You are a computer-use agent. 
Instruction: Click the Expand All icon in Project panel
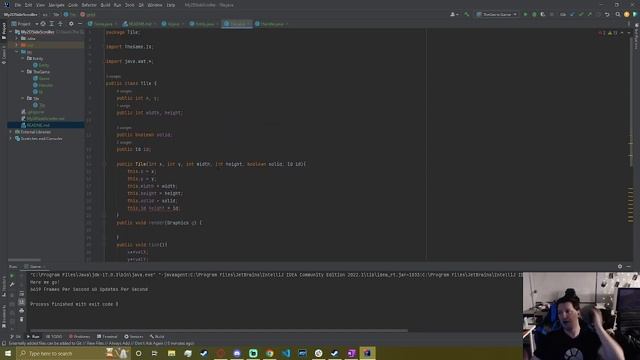(x=51, y=24)
